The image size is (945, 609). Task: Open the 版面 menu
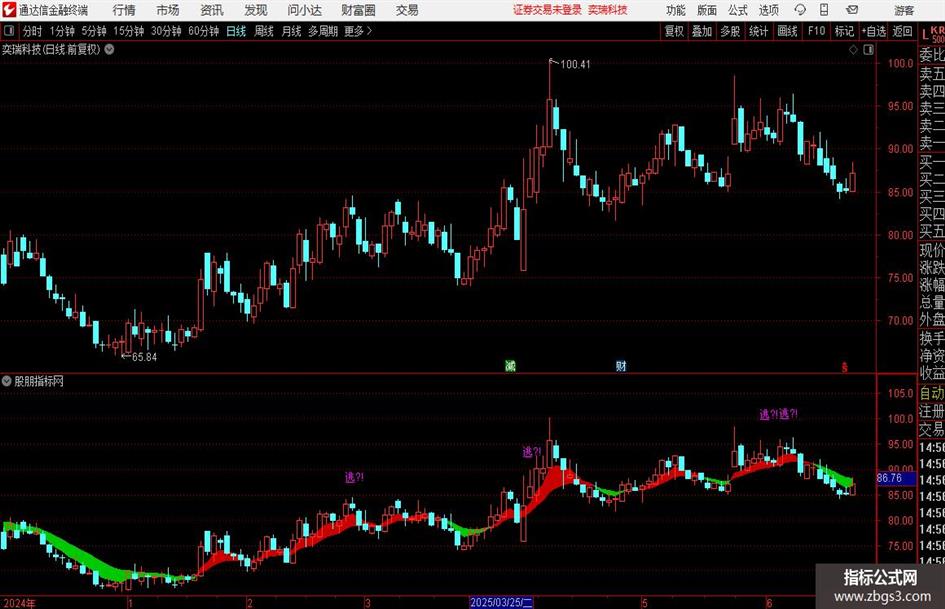[706, 10]
